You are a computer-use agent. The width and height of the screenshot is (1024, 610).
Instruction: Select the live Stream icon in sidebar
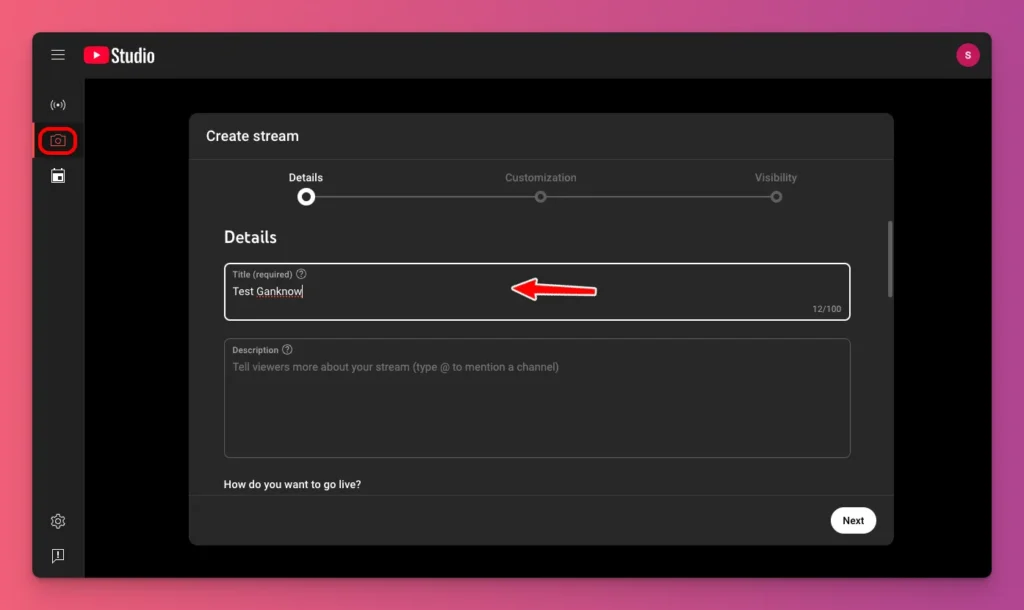pyautogui.click(x=57, y=104)
